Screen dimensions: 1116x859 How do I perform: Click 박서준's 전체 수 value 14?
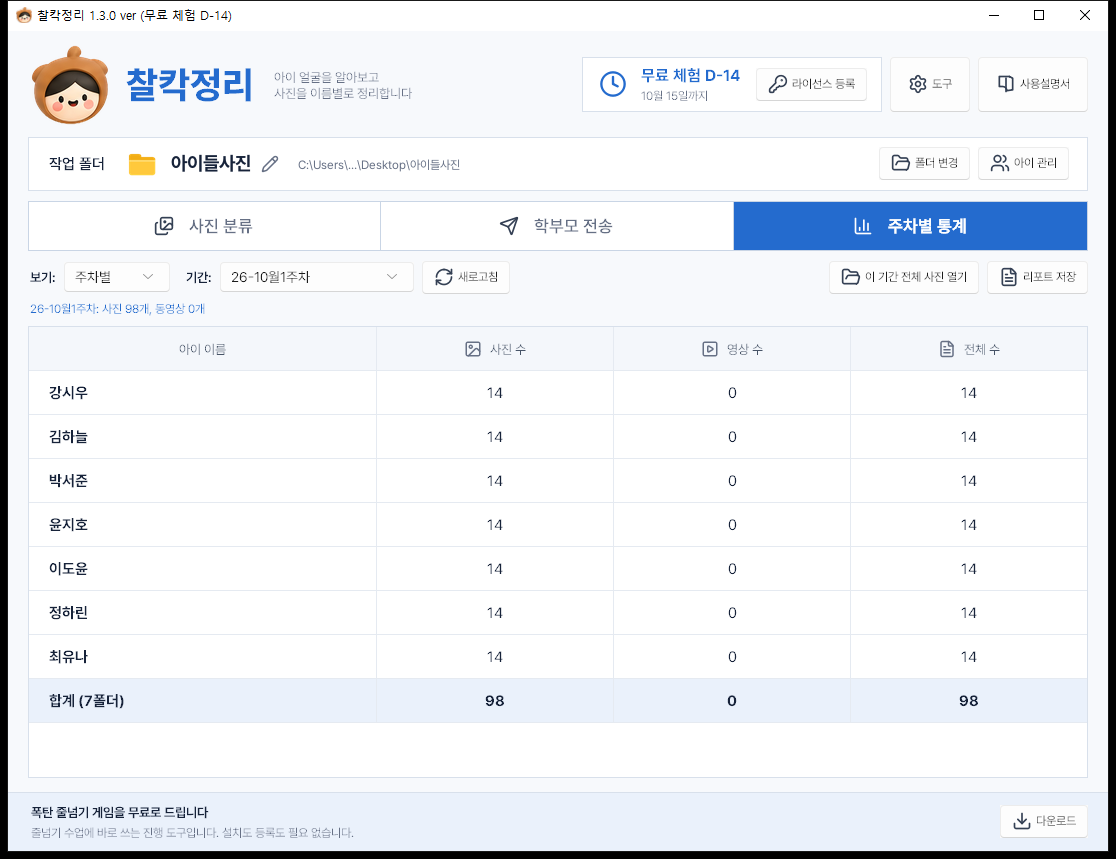pyautogui.click(x=969, y=481)
